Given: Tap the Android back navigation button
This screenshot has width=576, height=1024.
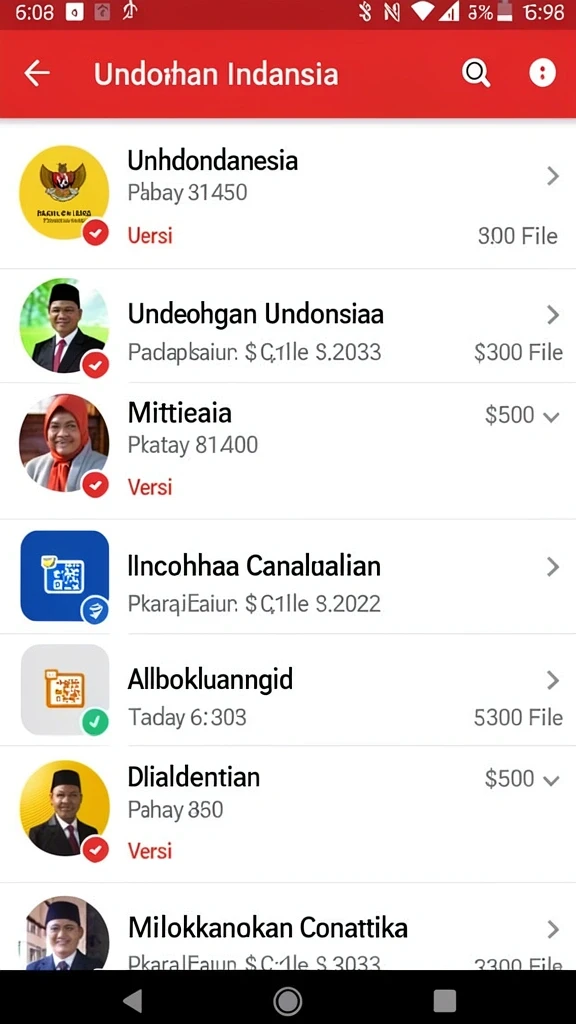Looking at the screenshot, I should pyautogui.click(x=133, y=1000).
